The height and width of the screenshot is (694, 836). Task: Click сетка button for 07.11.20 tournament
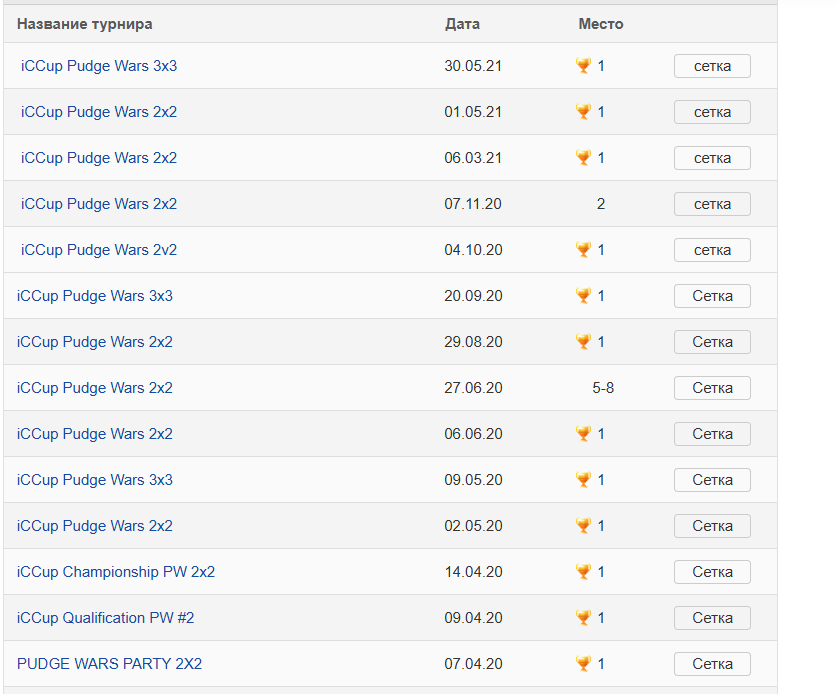click(712, 204)
